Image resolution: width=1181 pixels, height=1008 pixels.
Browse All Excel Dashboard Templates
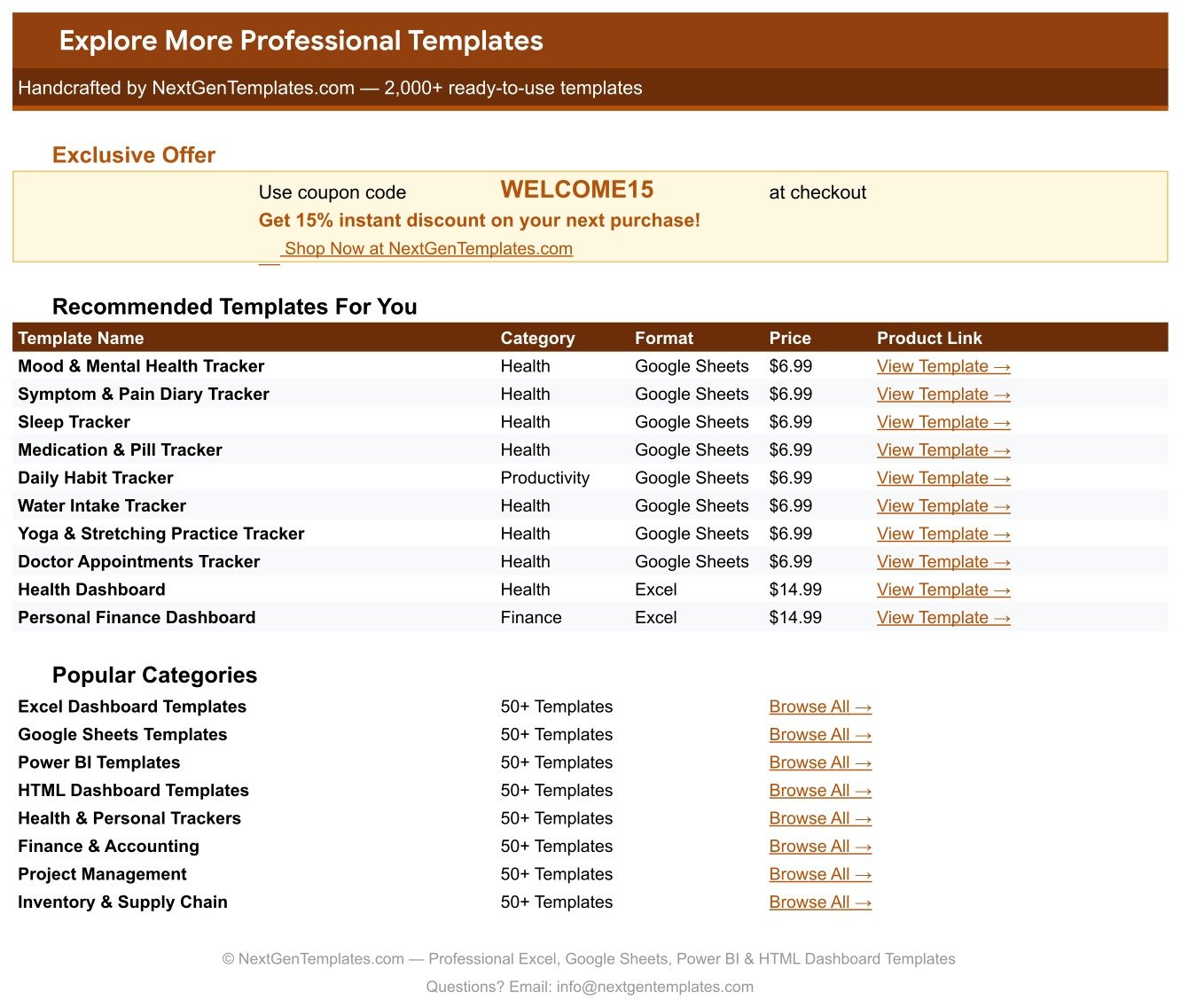(x=820, y=707)
